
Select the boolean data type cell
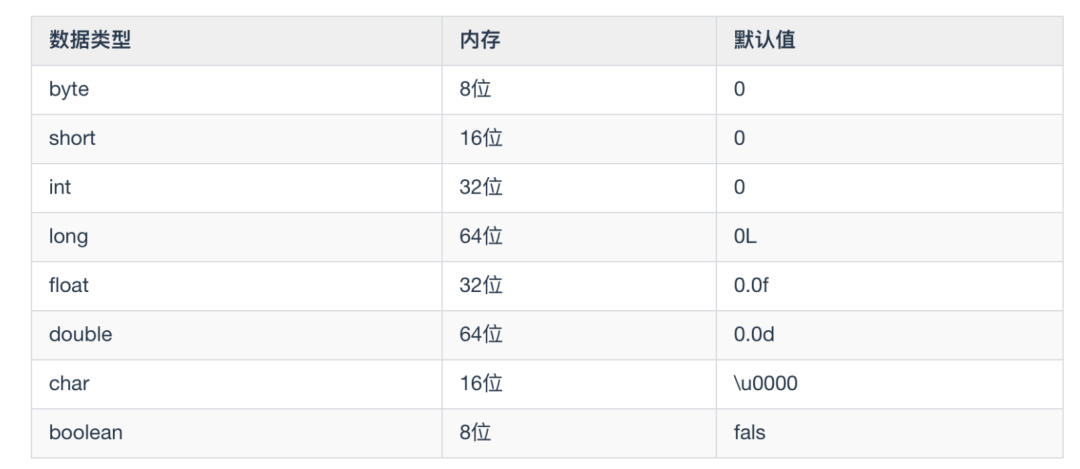[85, 433]
